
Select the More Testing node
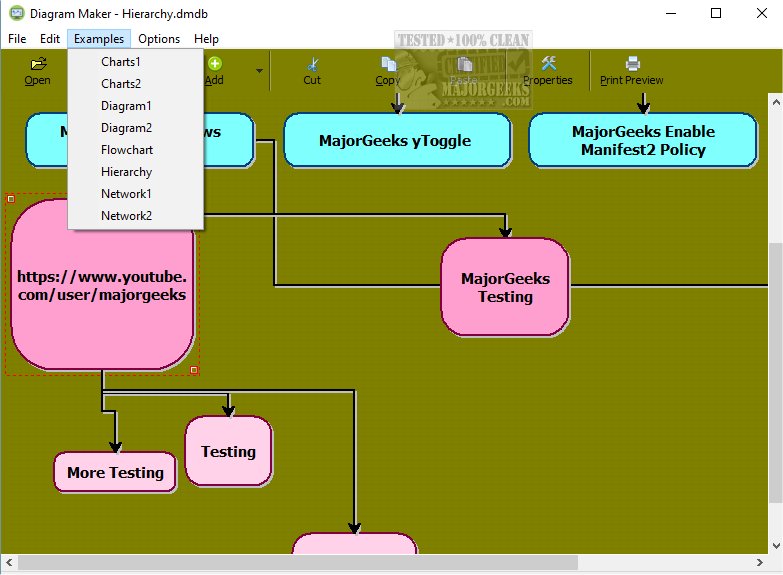click(x=115, y=473)
